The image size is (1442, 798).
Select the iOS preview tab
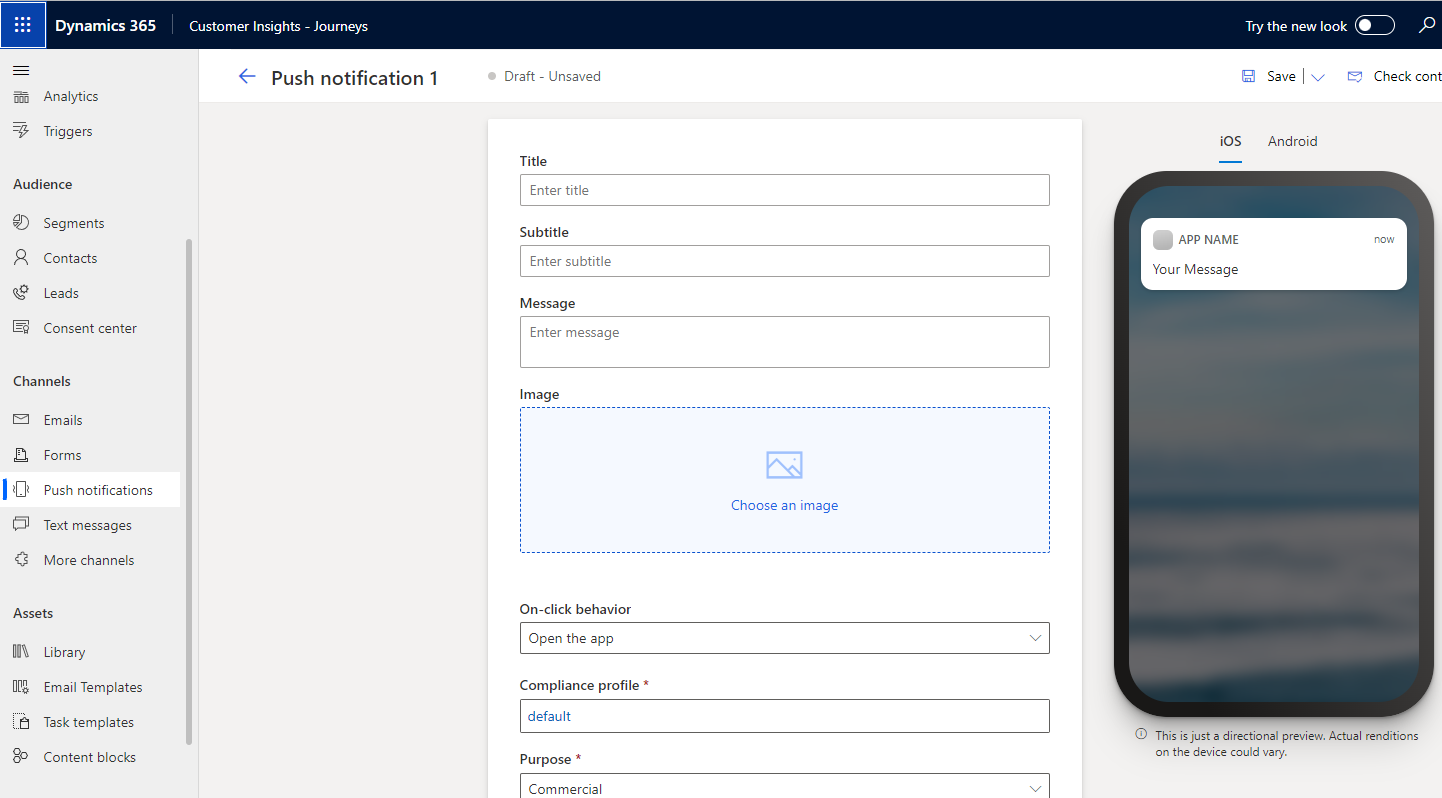pos(1229,141)
